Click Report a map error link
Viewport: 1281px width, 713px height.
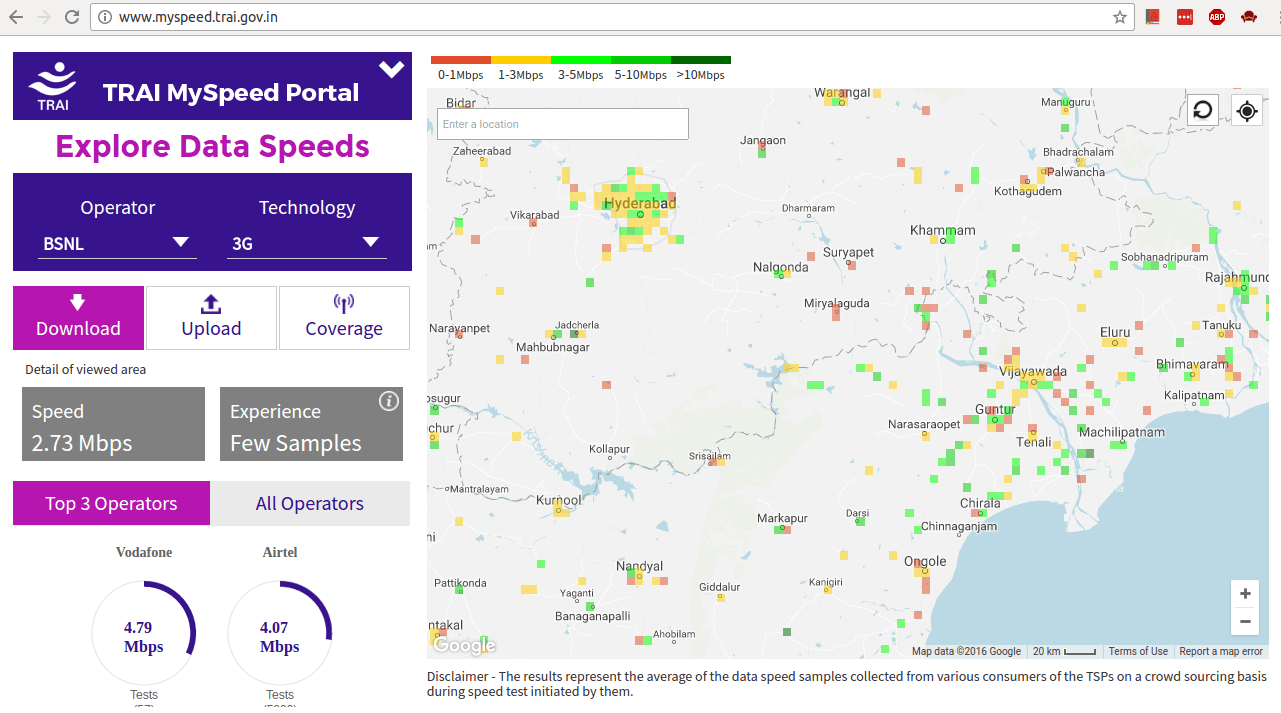point(1221,651)
